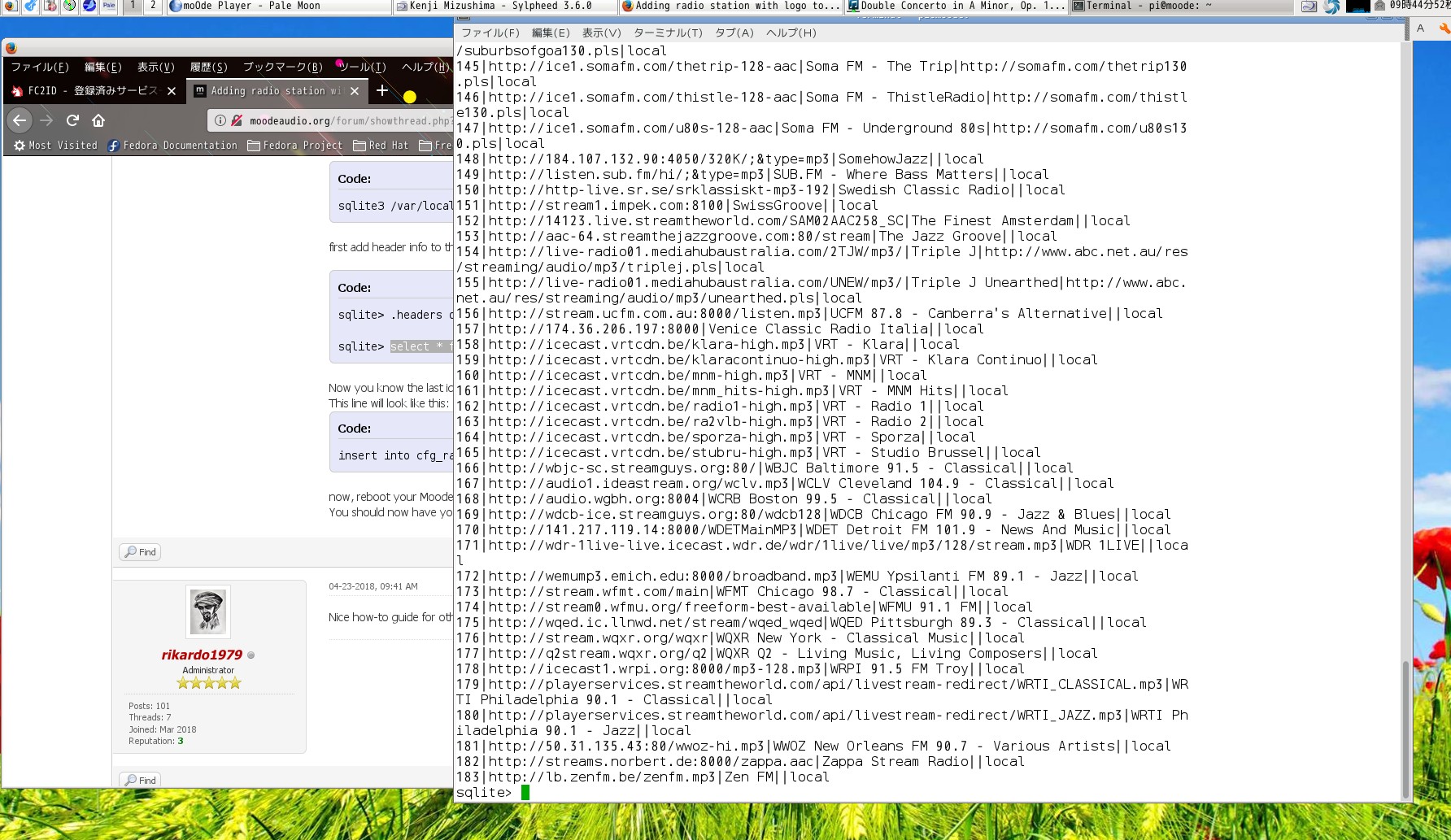Viewport: 1451px width, 840px height.
Task: Switch to workspace 1 in the taskbar pager
Action: (131, 6)
